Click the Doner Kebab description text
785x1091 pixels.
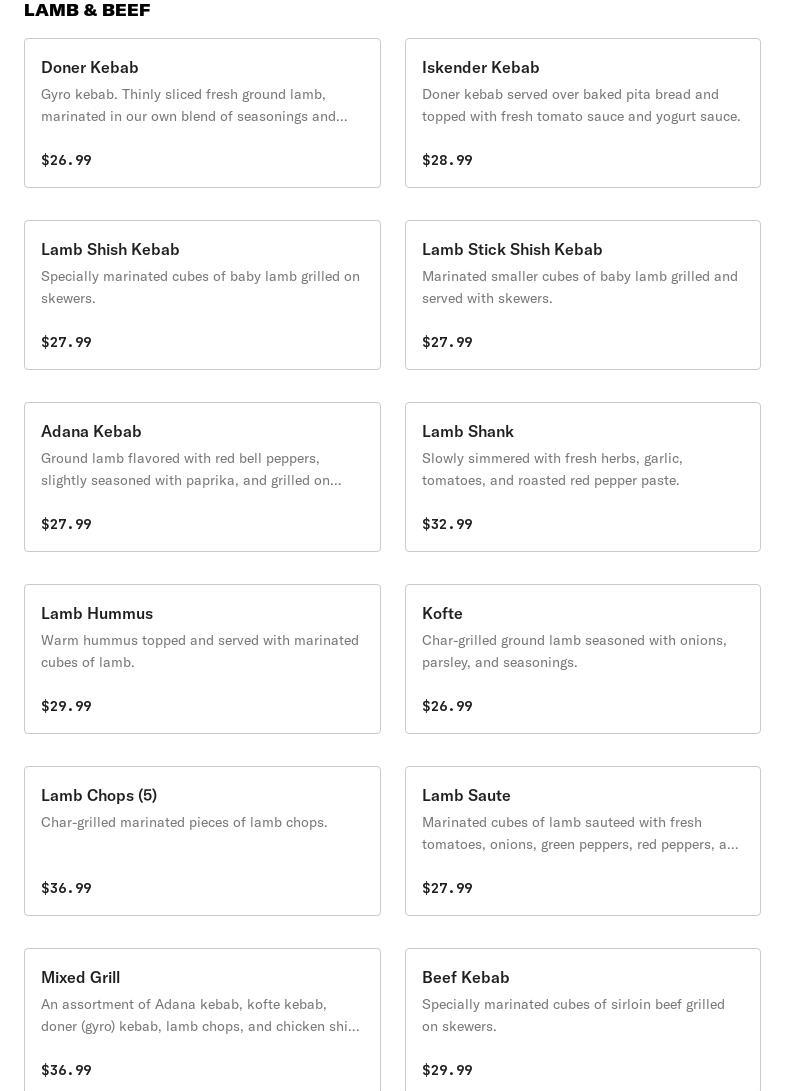click(x=194, y=105)
